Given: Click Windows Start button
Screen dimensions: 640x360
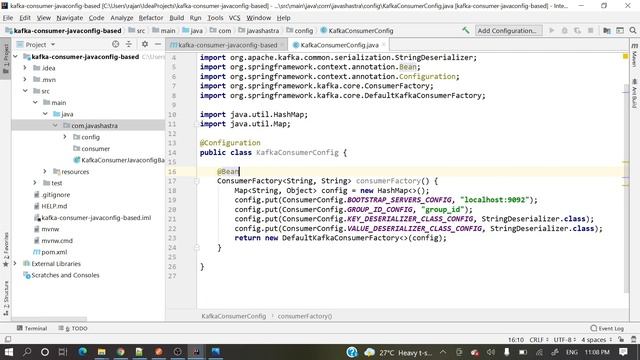Looking at the screenshot, I should [9, 352].
